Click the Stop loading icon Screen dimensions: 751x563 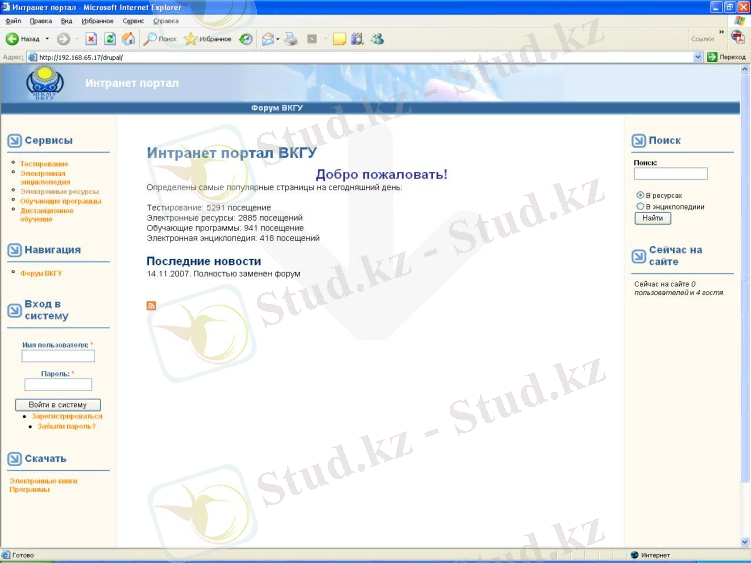pos(91,39)
